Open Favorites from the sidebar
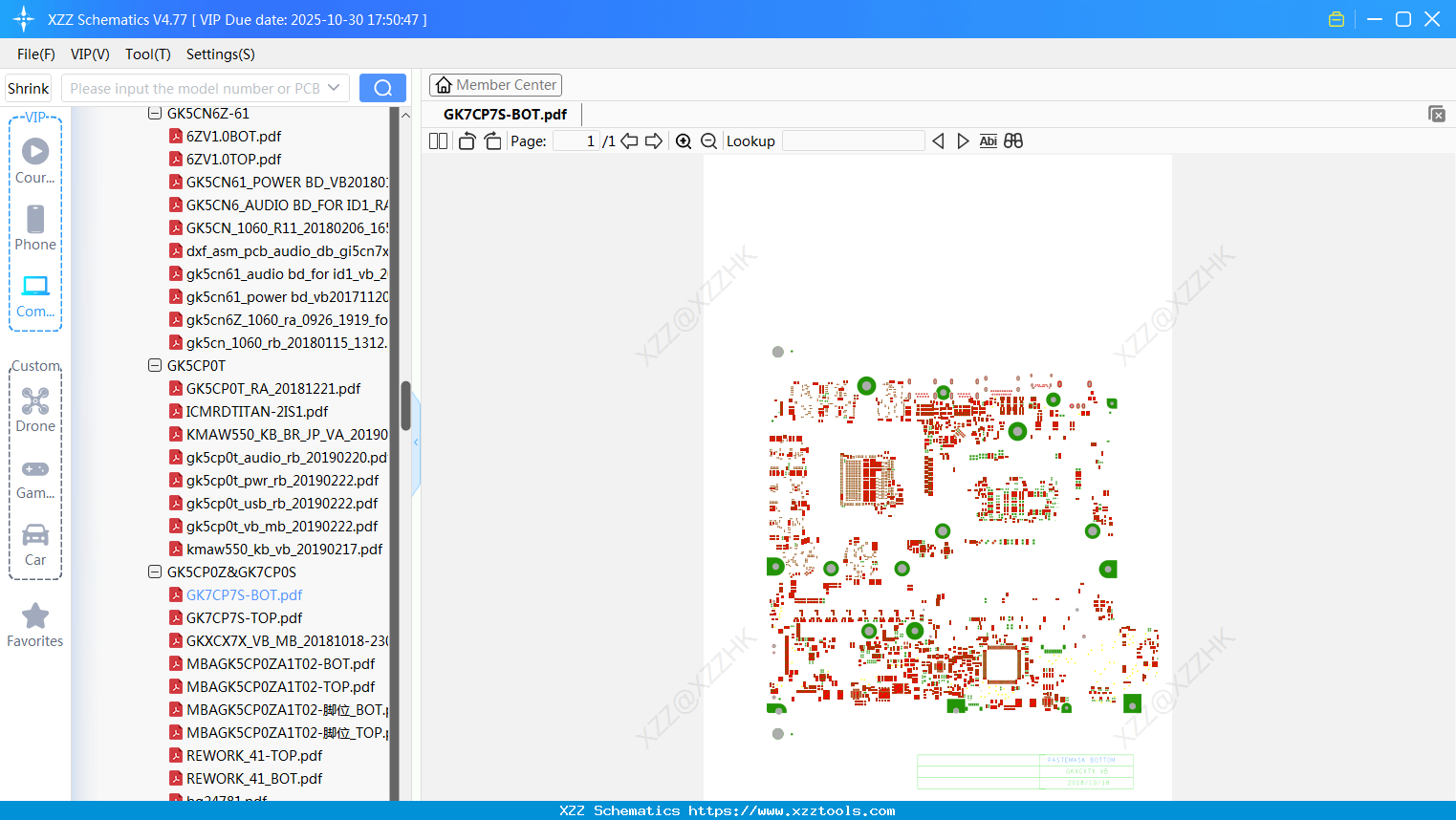Image resolution: width=1456 pixels, height=820 pixels. (x=35, y=626)
